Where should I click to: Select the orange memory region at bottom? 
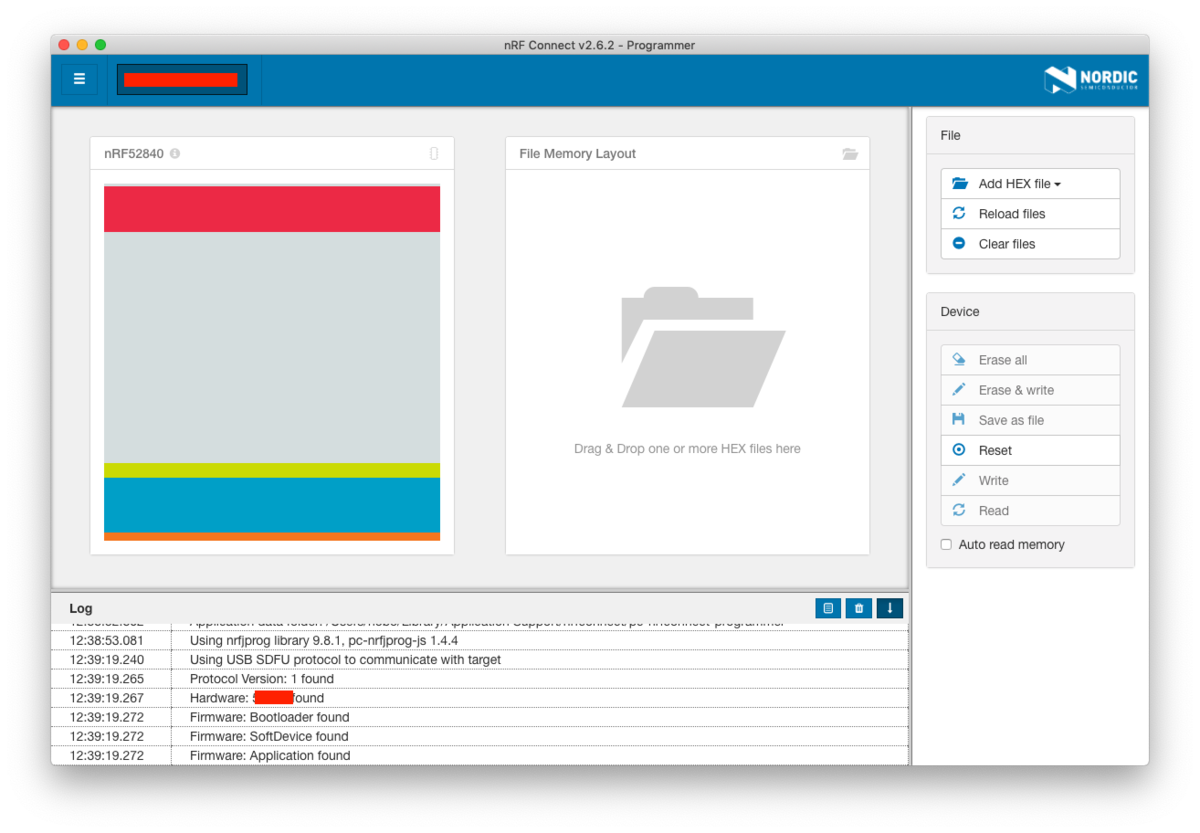[272, 537]
